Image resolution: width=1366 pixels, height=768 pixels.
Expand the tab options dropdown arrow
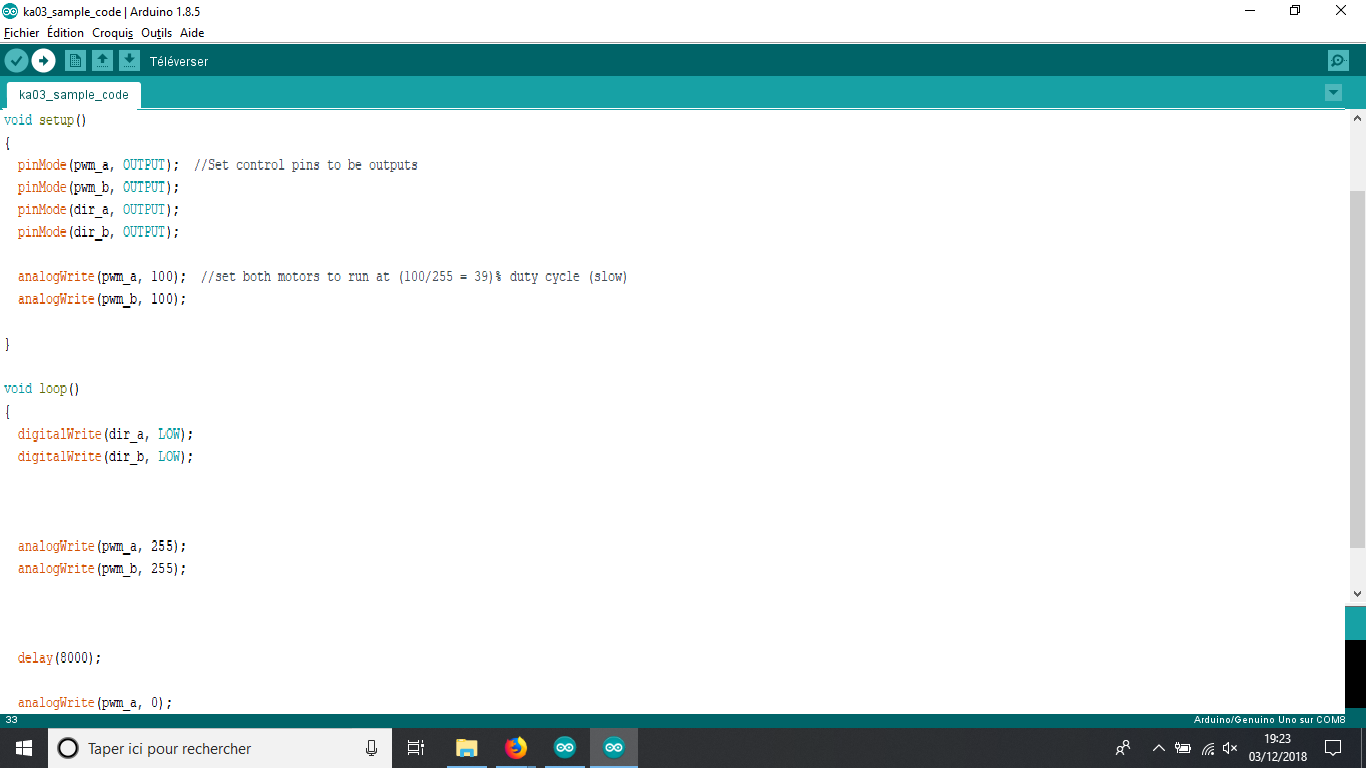click(1333, 93)
